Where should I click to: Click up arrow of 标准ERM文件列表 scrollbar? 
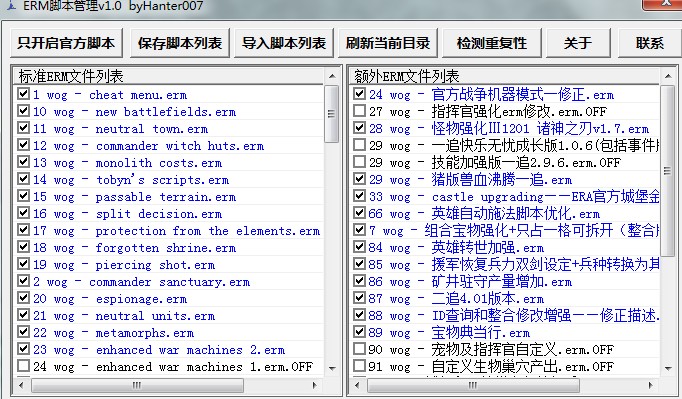click(332, 76)
